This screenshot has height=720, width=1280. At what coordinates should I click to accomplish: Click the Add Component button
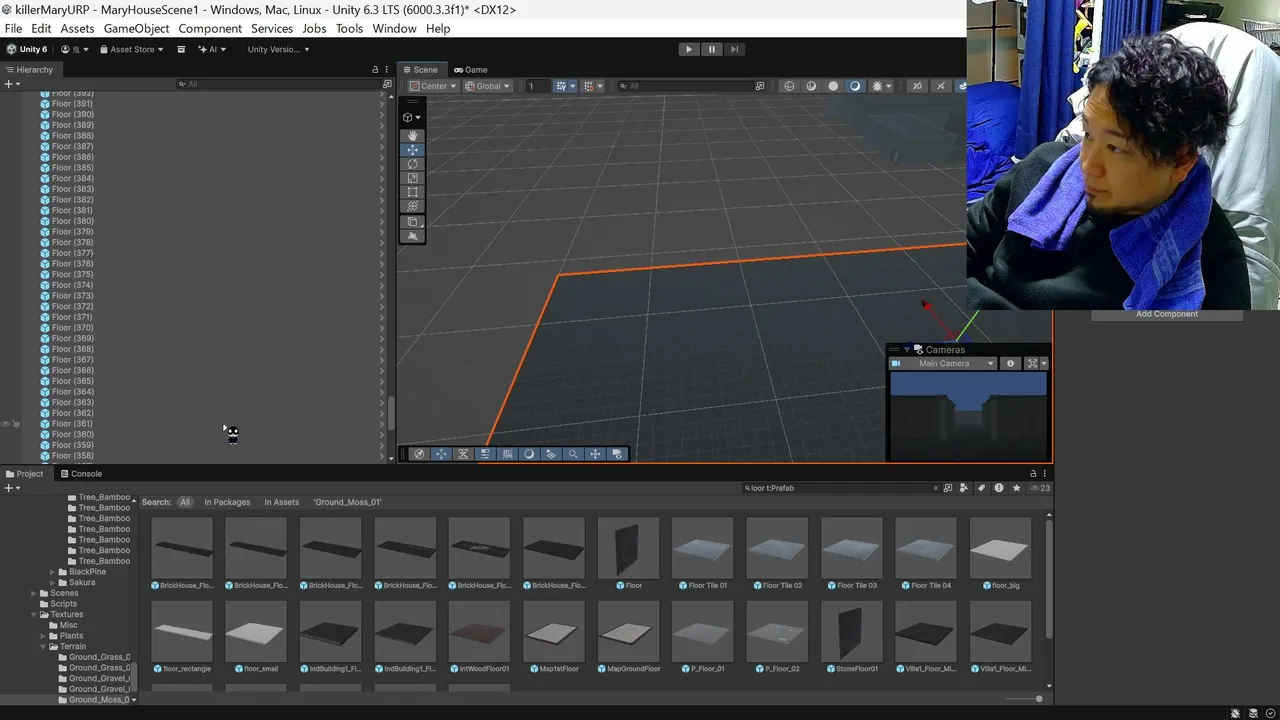tap(1166, 314)
